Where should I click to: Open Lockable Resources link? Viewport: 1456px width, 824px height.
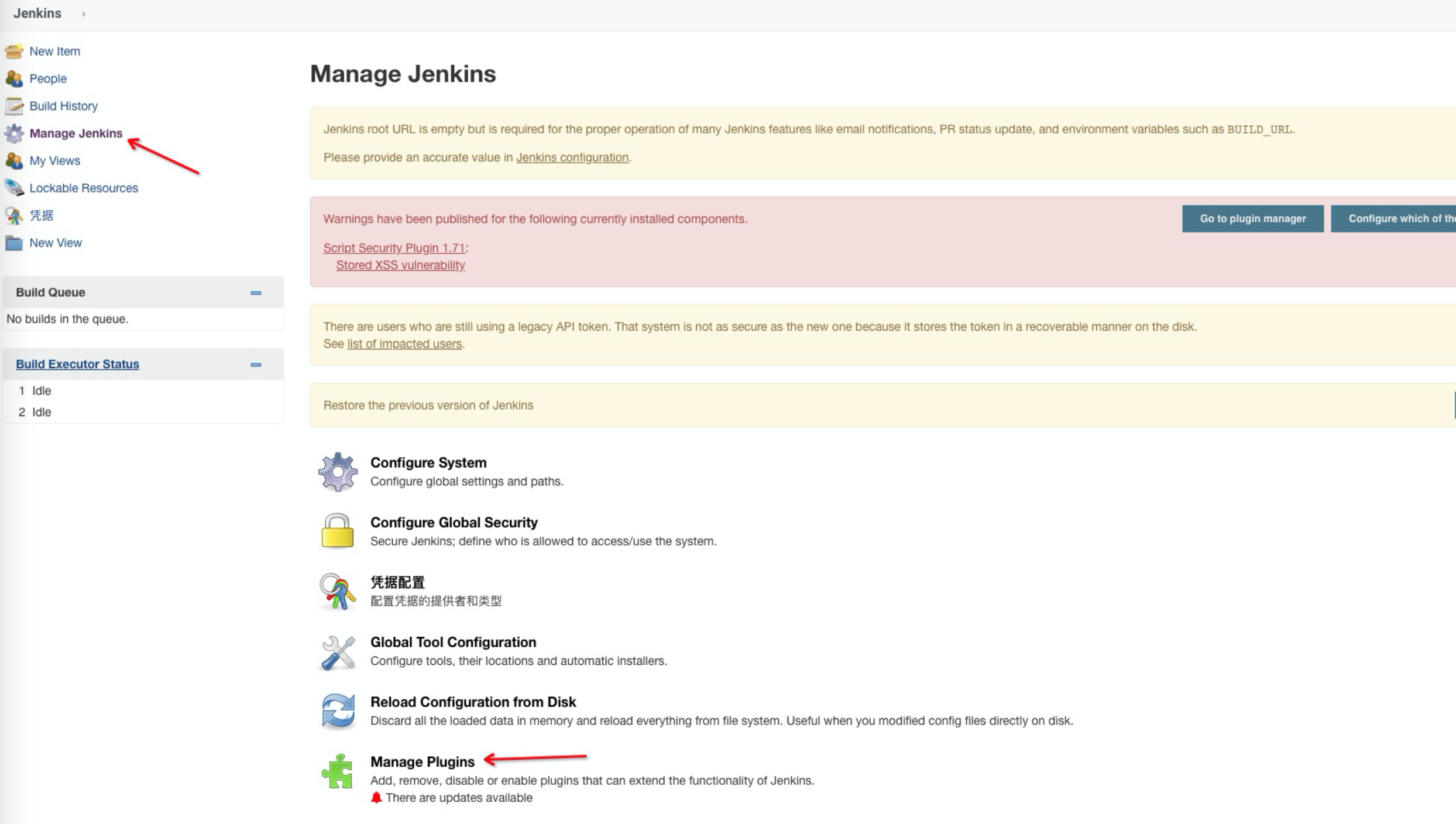click(x=84, y=188)
